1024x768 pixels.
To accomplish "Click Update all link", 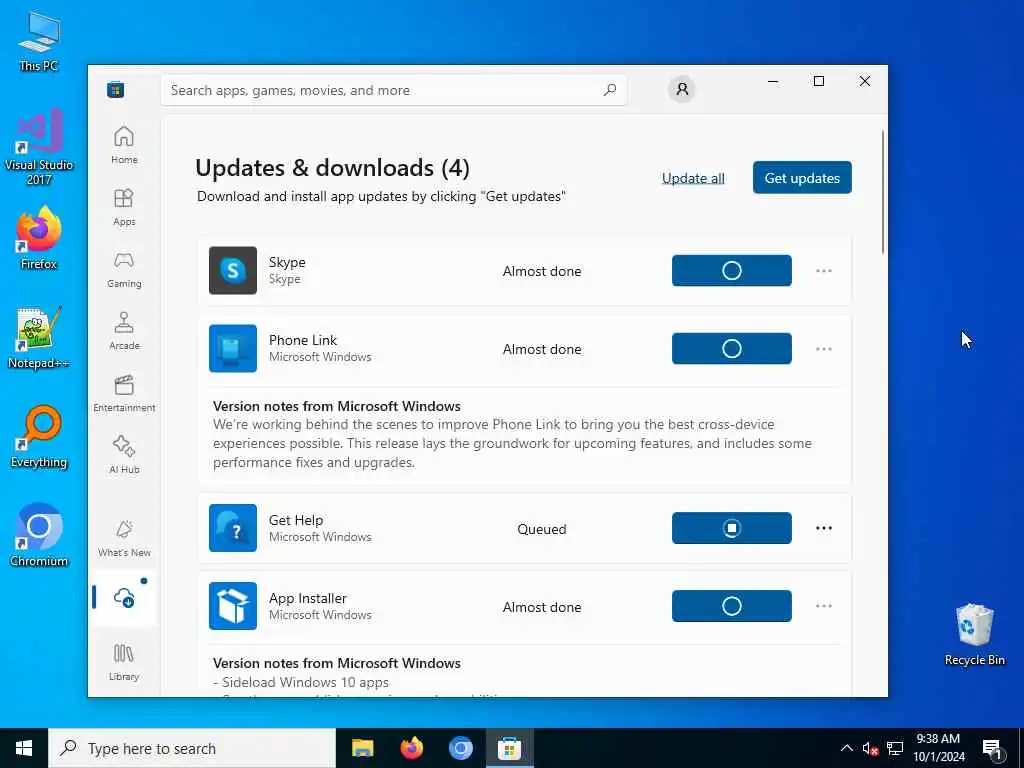I will 693,178.
